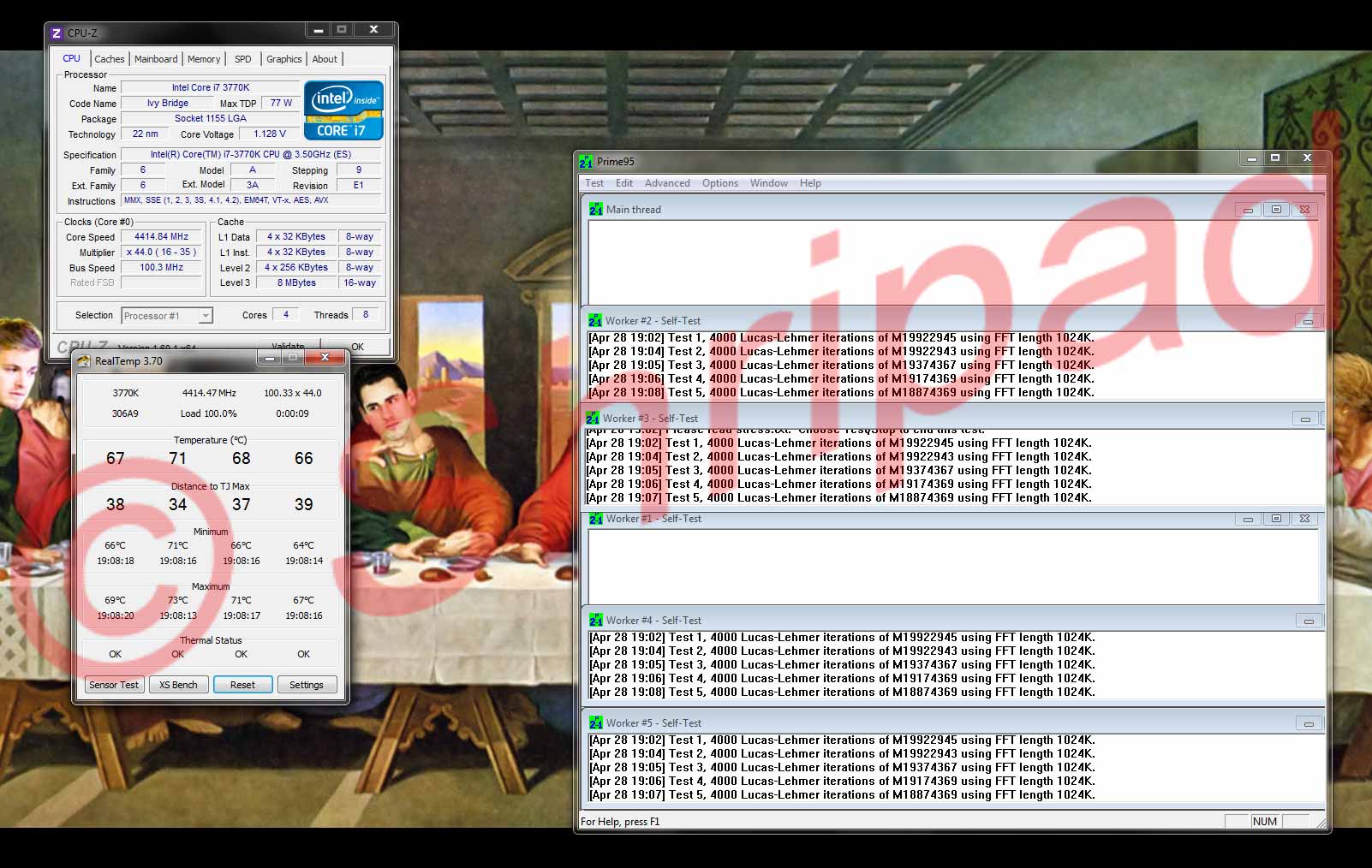Click the Sensor Test button in RealTemp
Screen dimensions: 1372x868
tap(114, 685)
